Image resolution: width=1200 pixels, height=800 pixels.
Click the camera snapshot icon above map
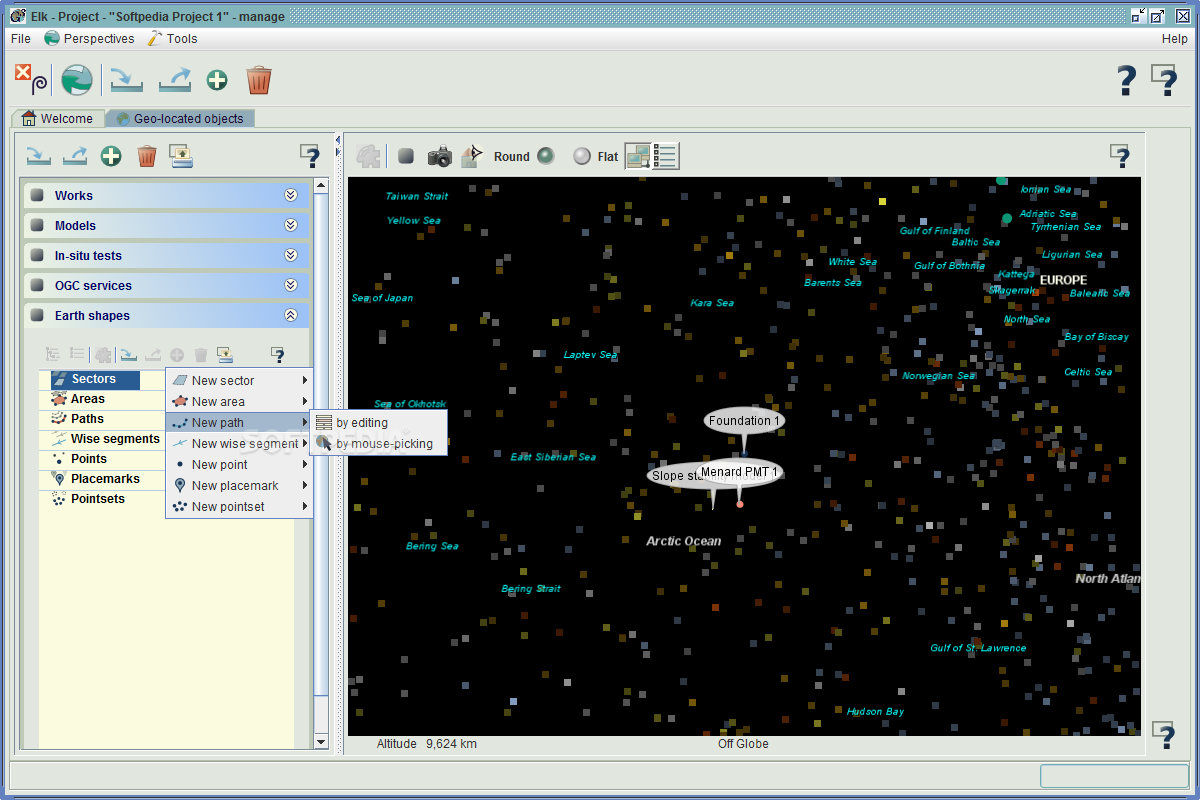440,156
